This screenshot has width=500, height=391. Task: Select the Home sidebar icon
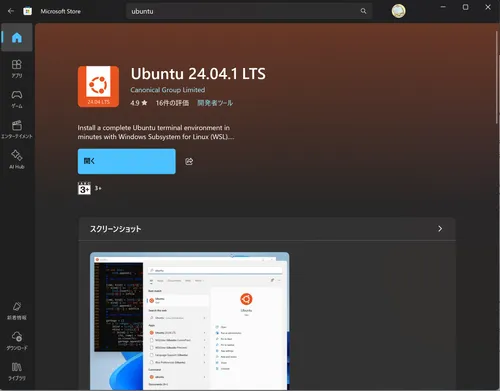pos(17,37)
